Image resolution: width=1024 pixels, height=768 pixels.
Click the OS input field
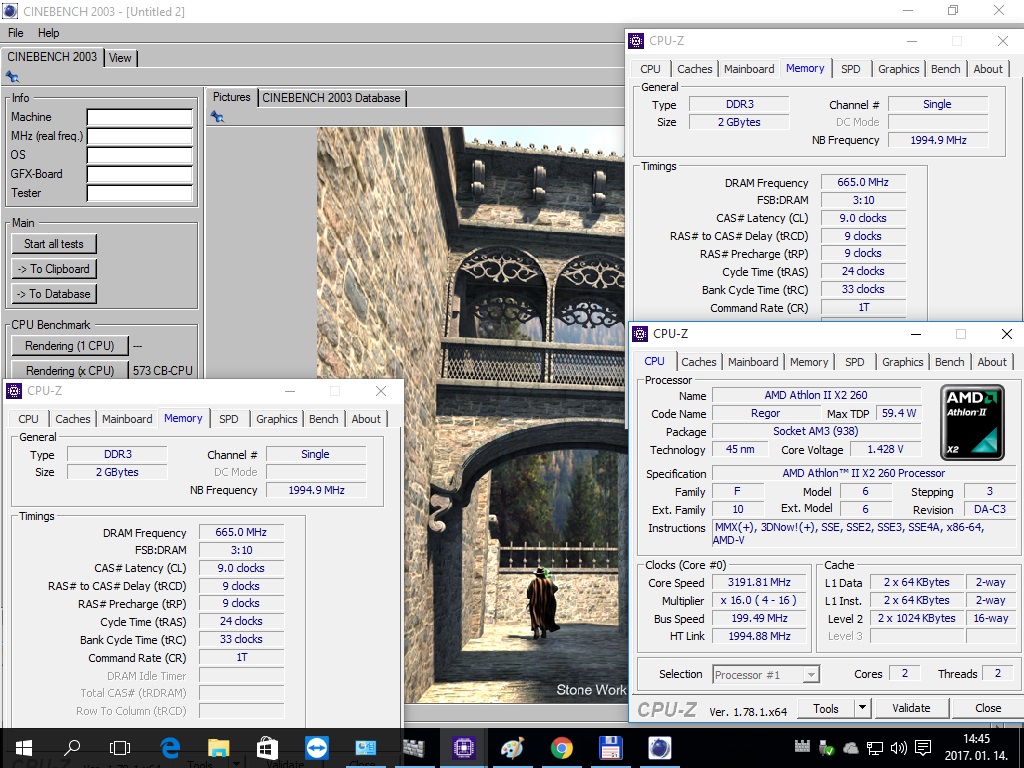(140, 155)
